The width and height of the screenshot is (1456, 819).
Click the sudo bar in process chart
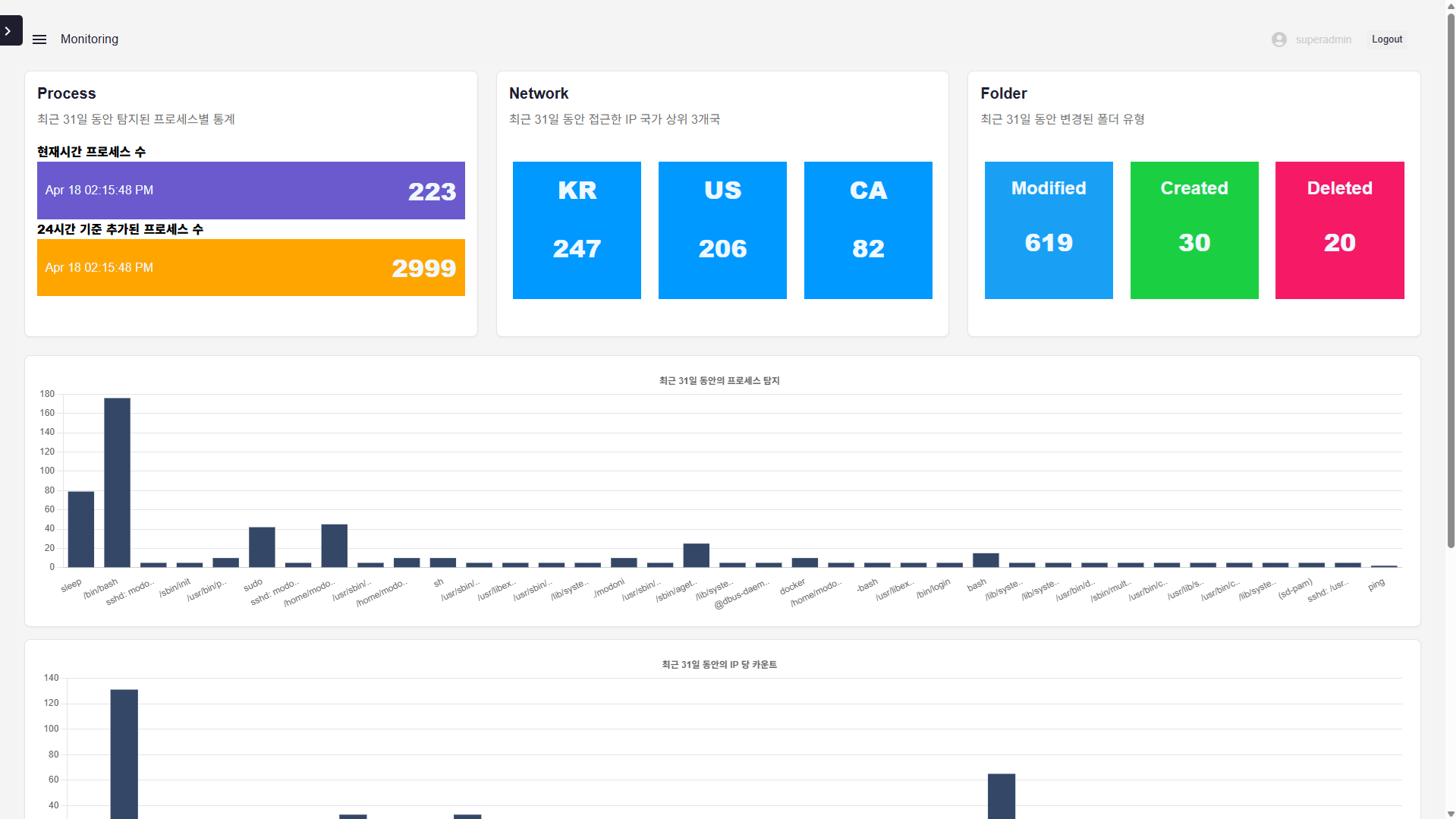point(262,547)
